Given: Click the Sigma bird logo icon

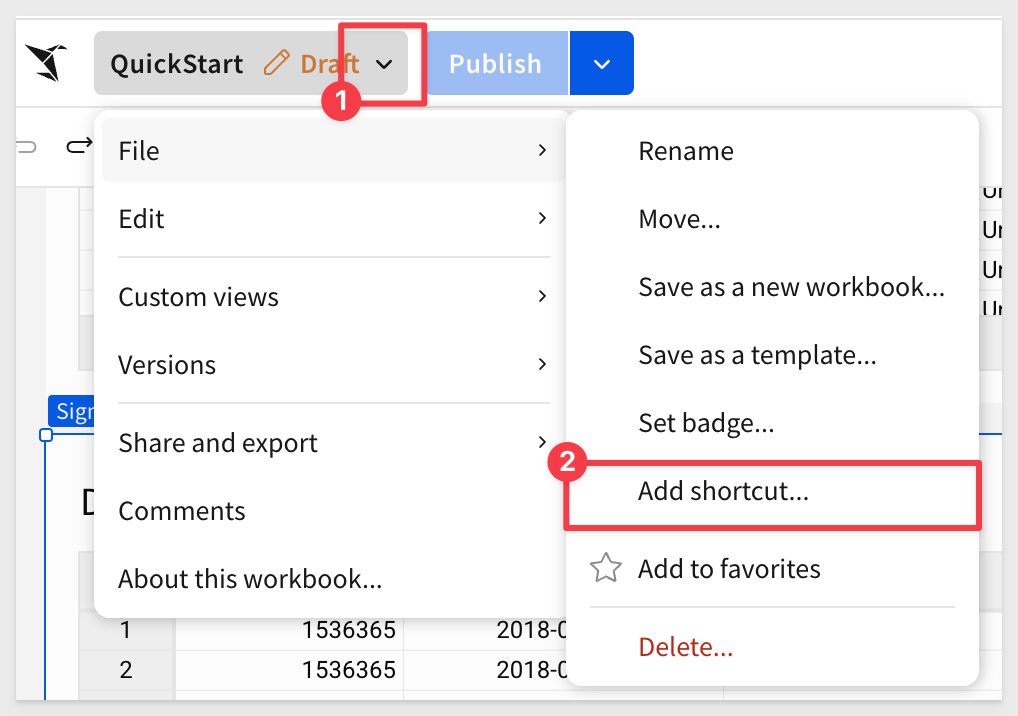Looking at the screenshot, I should point(46,63).
